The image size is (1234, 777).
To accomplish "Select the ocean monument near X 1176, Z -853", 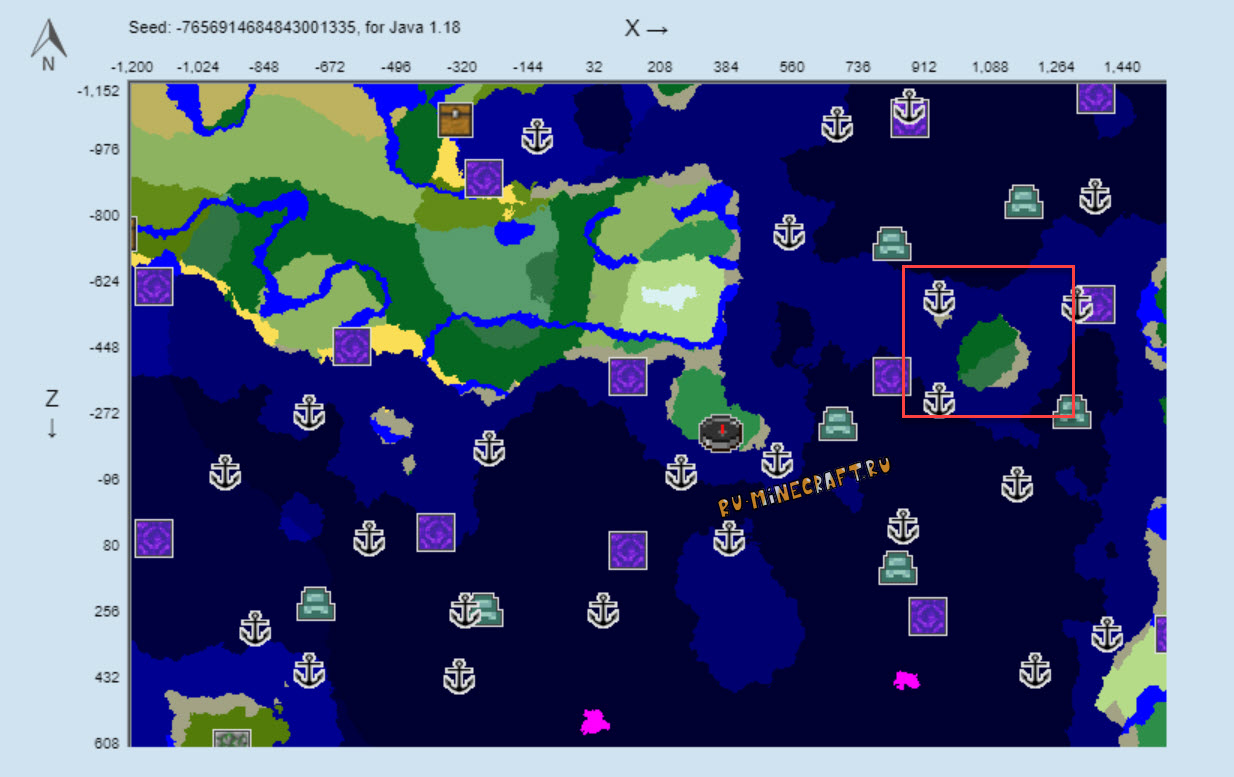I will (x=1024, y=202).
